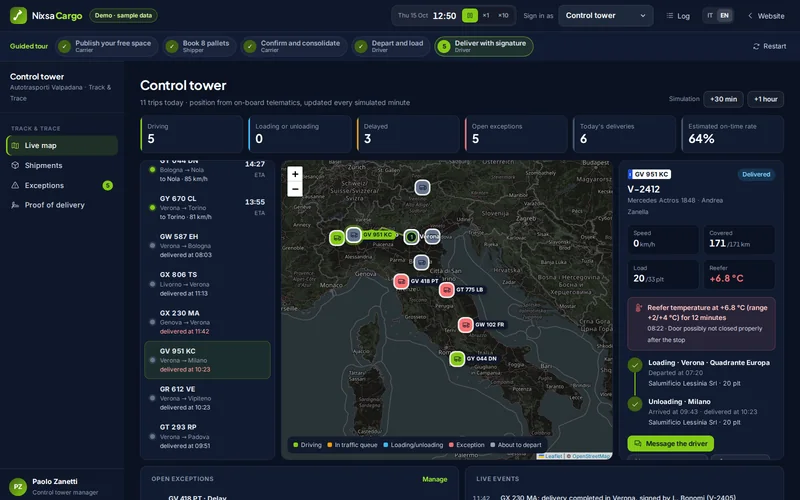Select tour step Deliver with signature

484,46
